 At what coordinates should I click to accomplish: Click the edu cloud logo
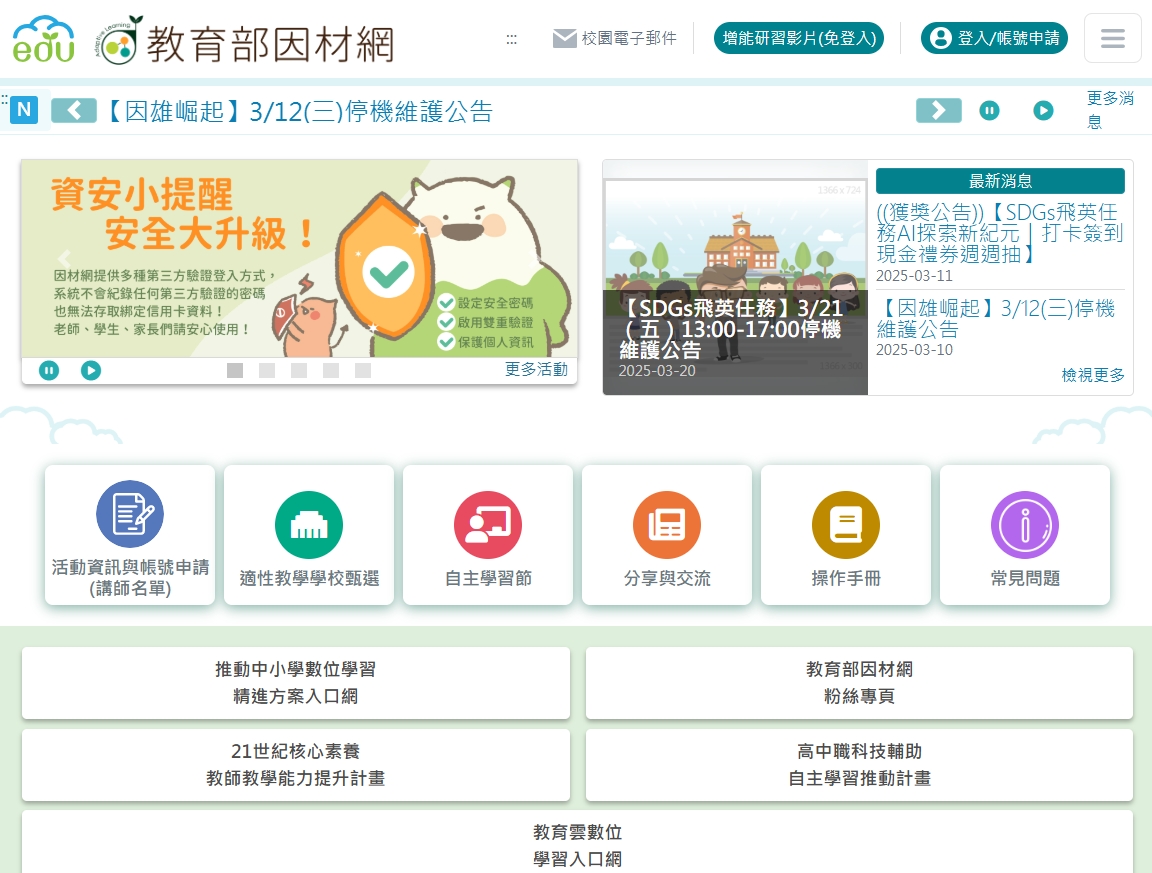[44, 40]
